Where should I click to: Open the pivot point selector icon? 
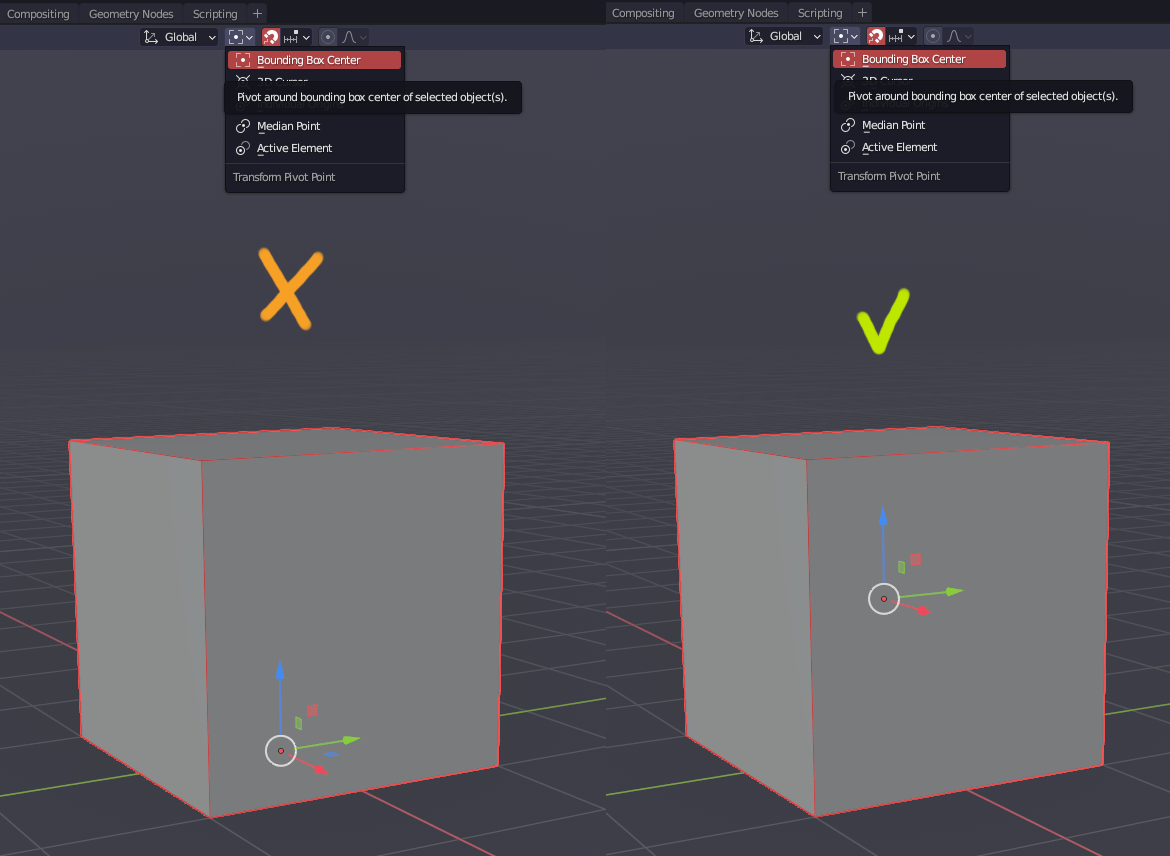click(x=237, y=36)
